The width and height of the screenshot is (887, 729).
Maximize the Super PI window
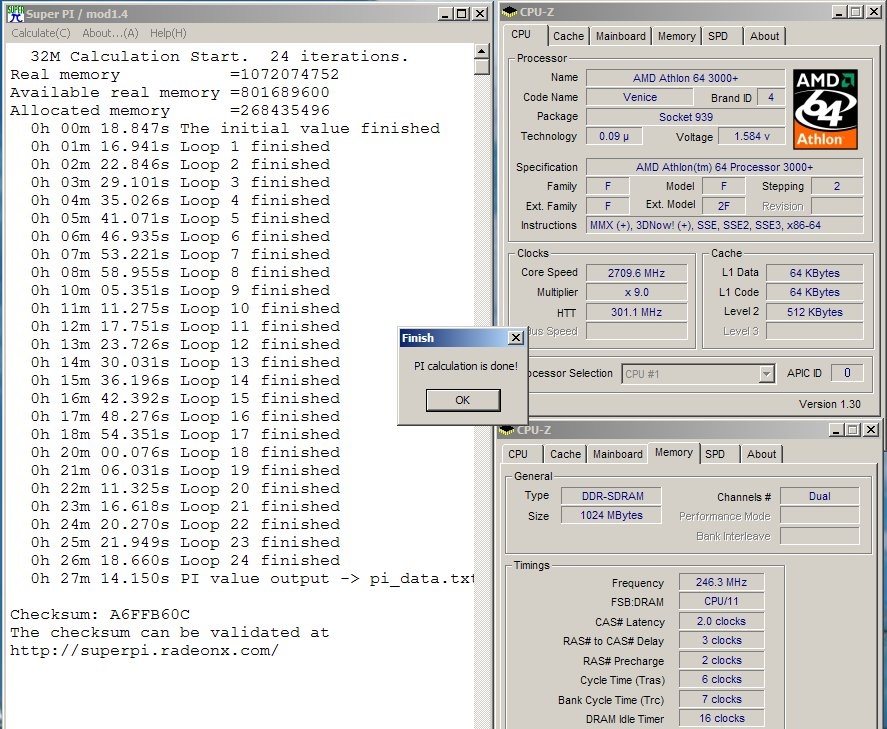coord(462,14)
